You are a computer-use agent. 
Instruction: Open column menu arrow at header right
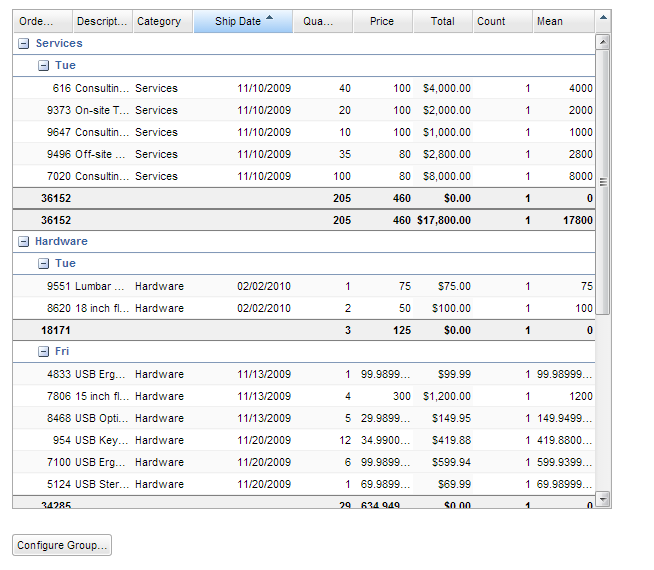pos(603,17)
